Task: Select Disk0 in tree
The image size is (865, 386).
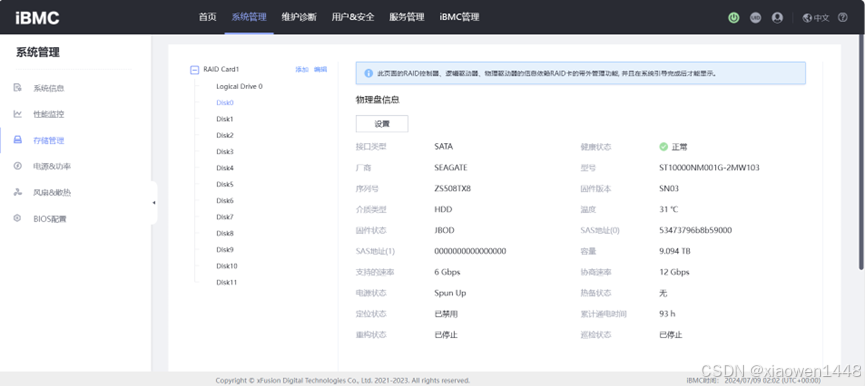Action: pyautogui.click(x=225, y=103)
